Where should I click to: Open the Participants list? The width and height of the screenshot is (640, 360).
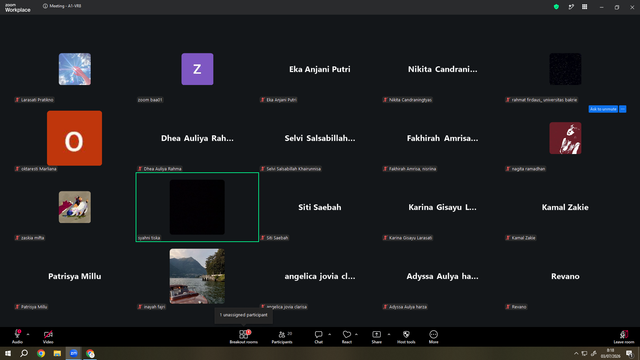pos(282,337)
